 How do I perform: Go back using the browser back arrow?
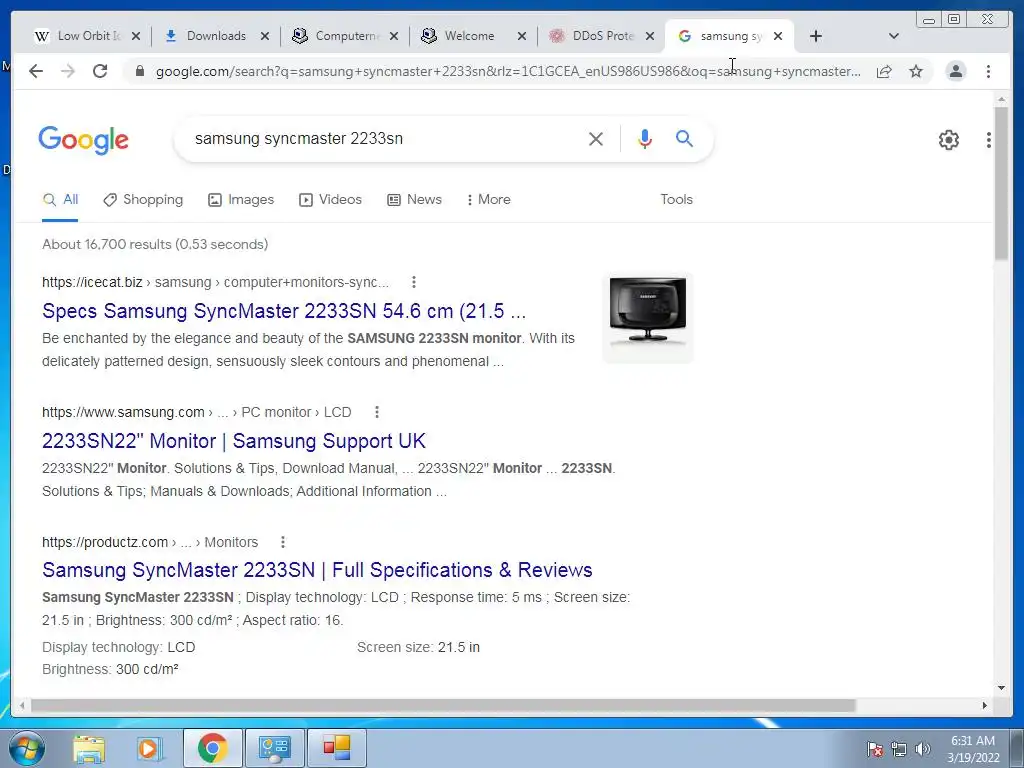point(36,71)
